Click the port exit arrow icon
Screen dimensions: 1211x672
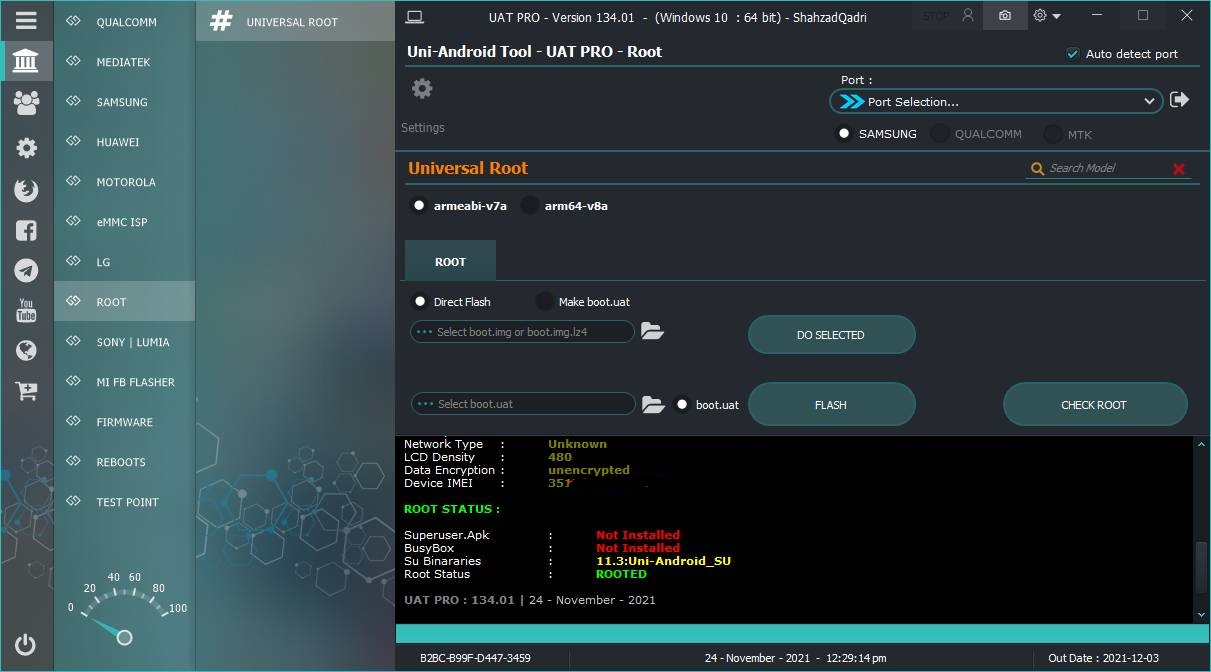pyautogui.click(x=1179, y=100)
